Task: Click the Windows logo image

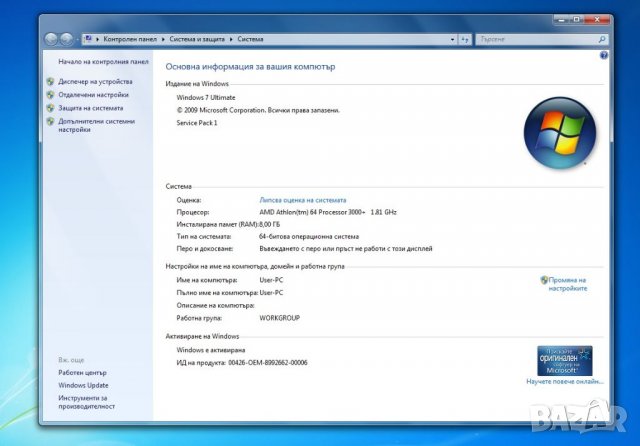Action: point(559,132)
